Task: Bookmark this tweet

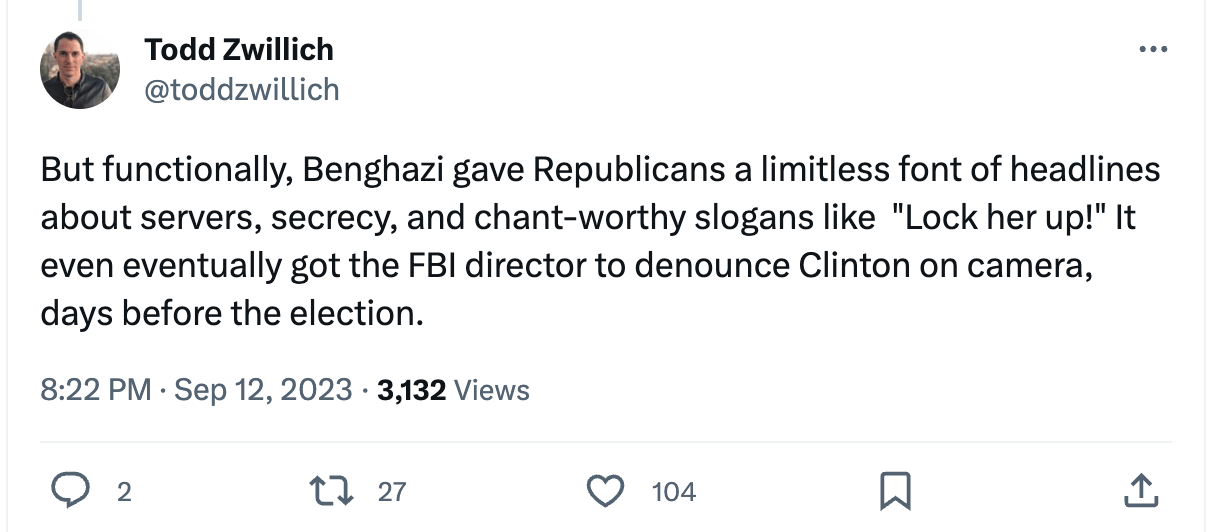Action: 893,491
